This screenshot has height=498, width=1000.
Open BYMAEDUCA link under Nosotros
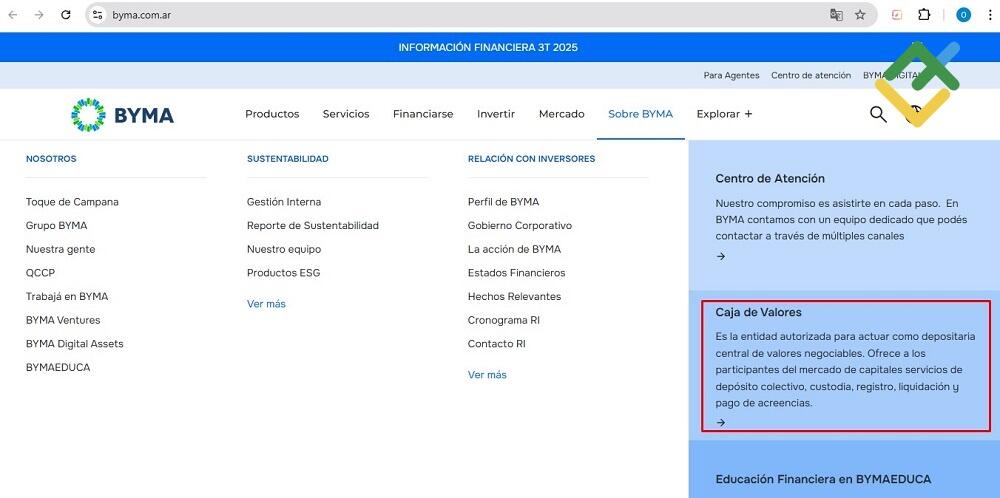coord(58,367)
